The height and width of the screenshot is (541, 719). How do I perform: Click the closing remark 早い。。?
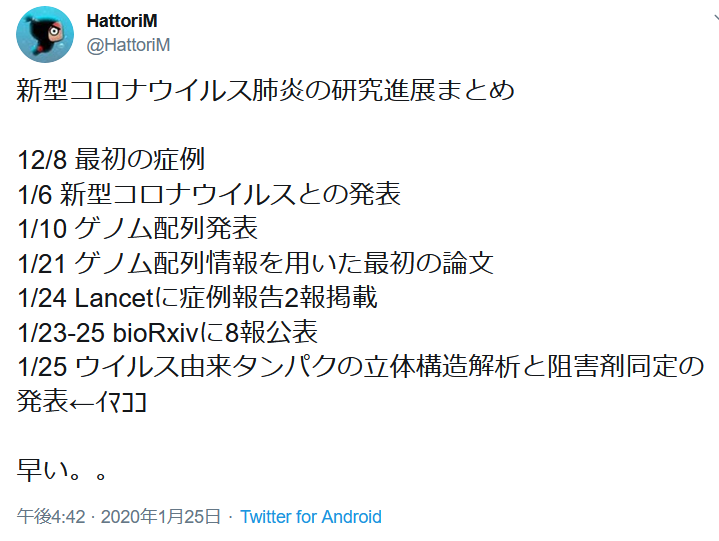coord(62,471)
